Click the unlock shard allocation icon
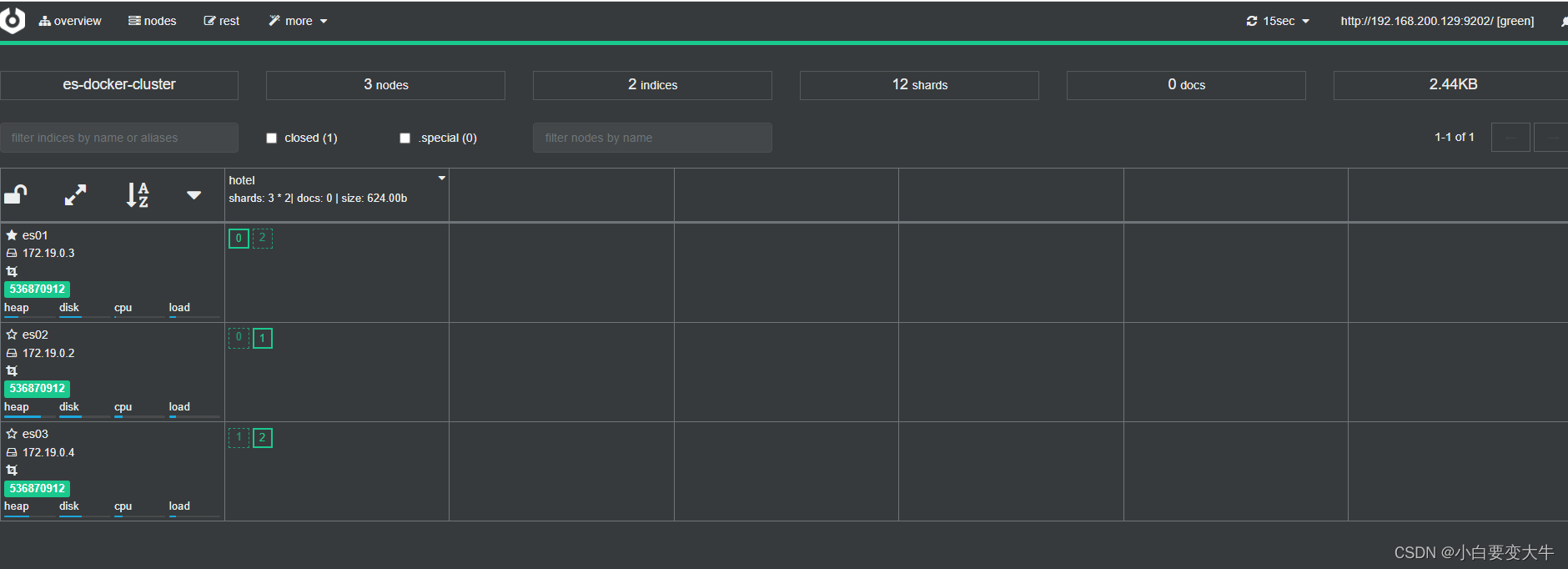 (16, 194)
